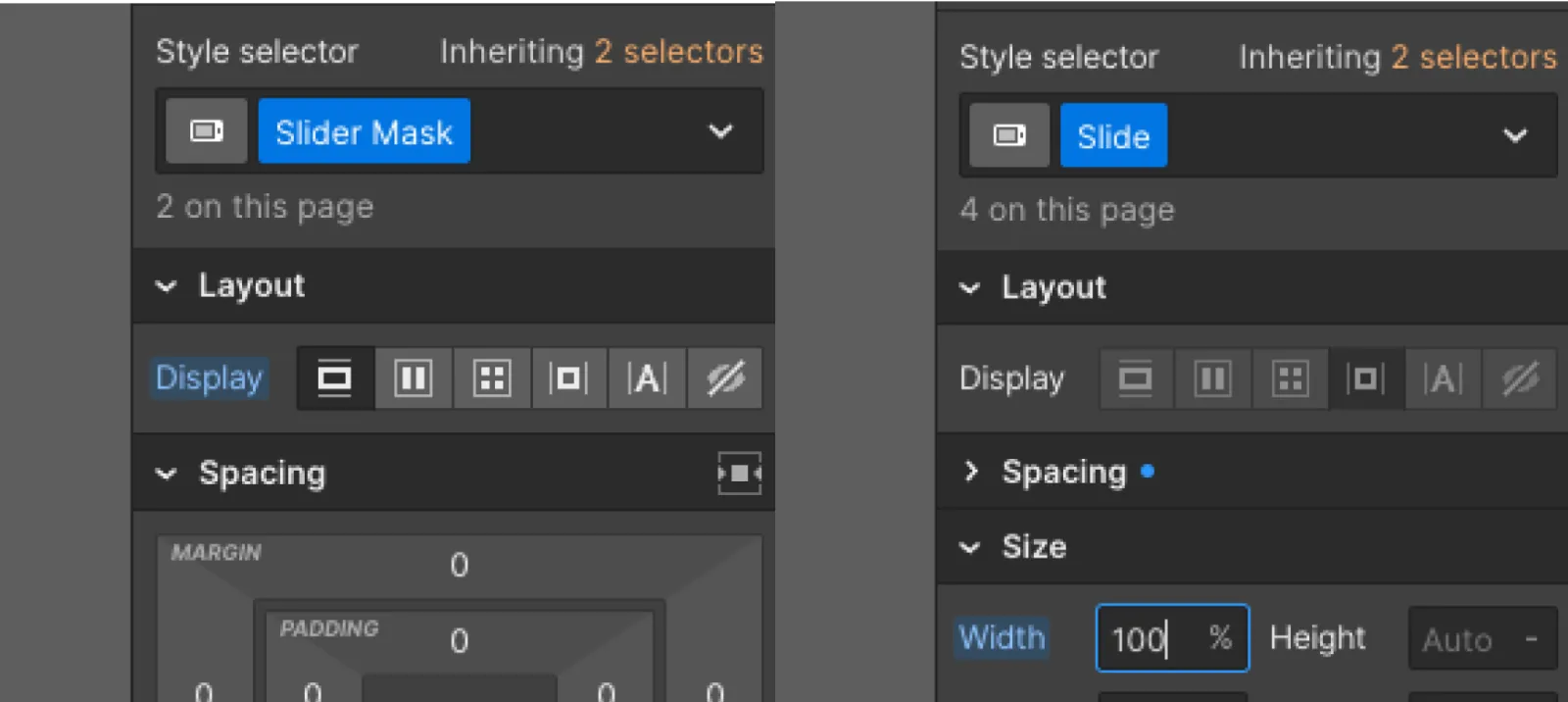Collapse Spacing section in Slider Mask panel
Screen dimensions: 1568x702
coord(167,474)
